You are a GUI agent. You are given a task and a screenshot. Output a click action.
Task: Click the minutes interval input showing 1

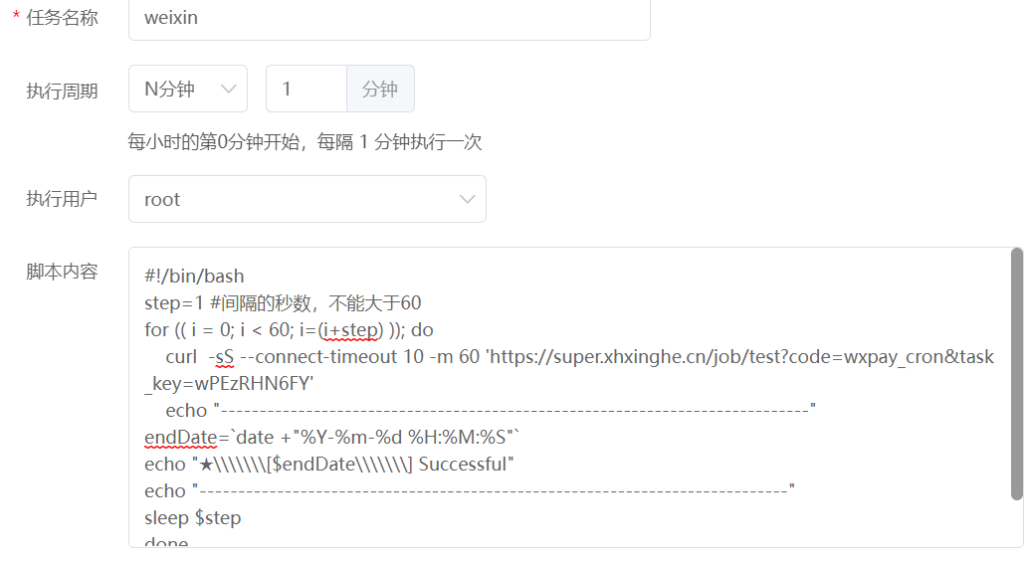[x=306, y=89]
